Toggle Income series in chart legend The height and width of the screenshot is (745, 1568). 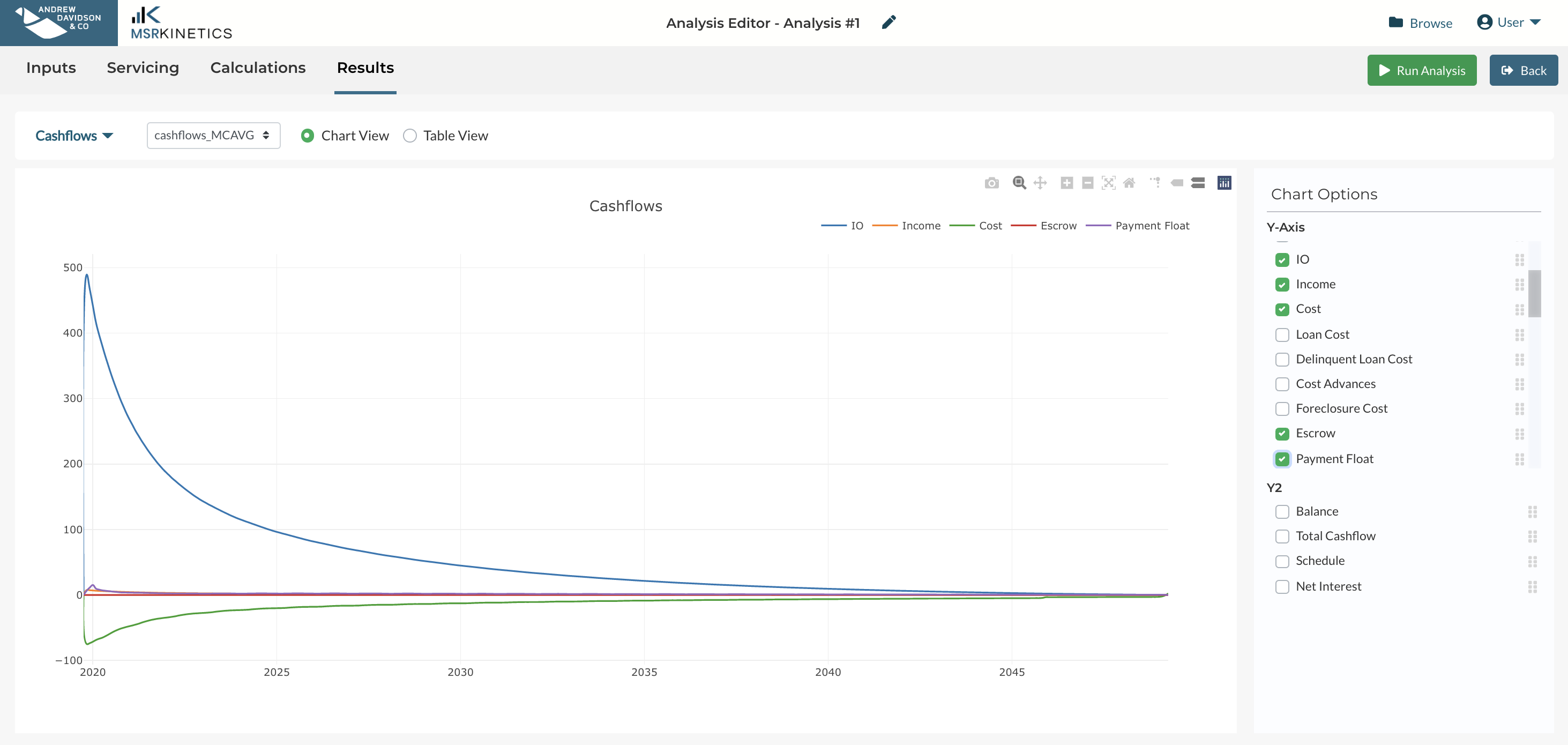(x=906, y=226)
